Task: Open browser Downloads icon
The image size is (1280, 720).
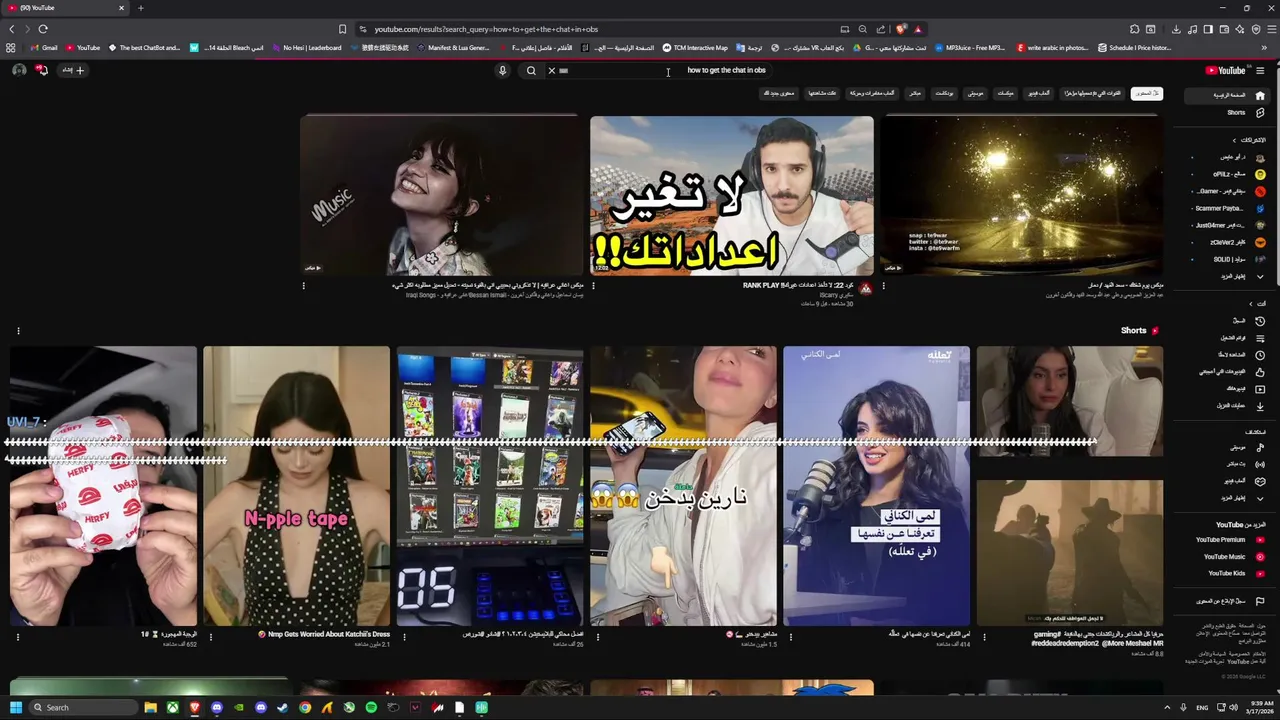Action: (1176, 29)
